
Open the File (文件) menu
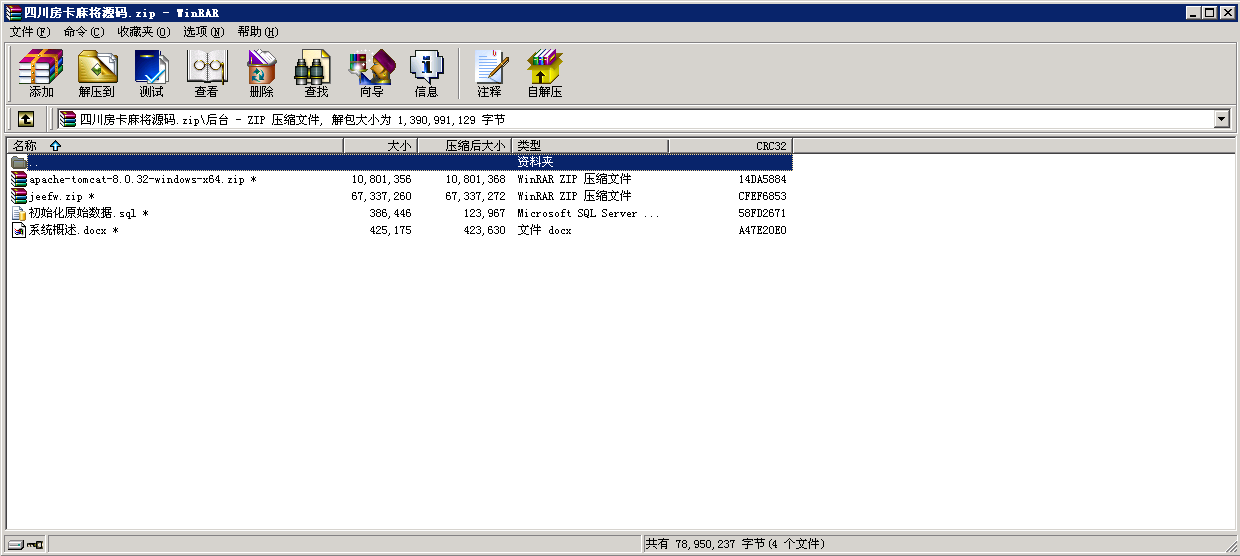click(x=29, y=32)
